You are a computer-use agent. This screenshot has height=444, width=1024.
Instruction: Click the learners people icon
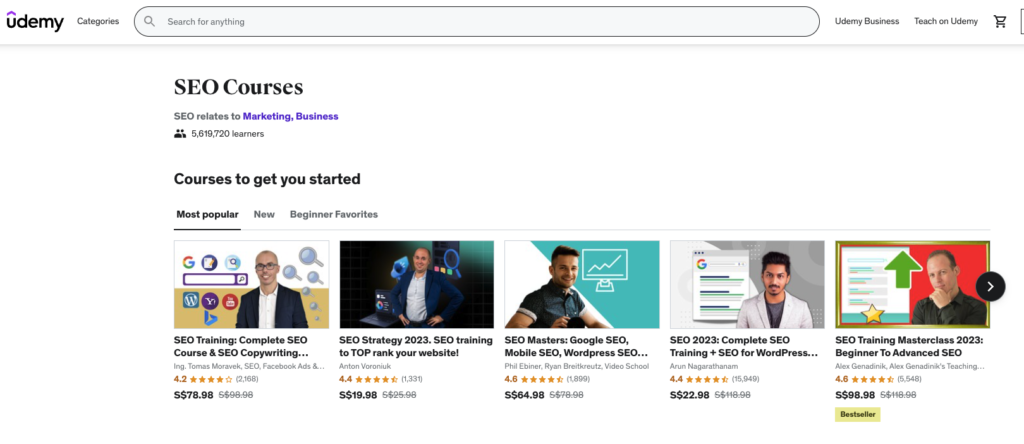pos(180,134)
